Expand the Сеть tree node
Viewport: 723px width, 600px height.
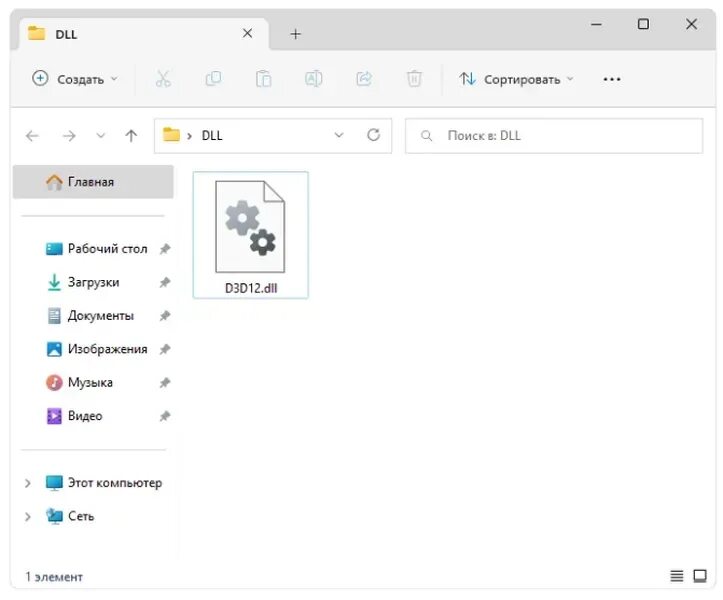(x=28, y=517)
